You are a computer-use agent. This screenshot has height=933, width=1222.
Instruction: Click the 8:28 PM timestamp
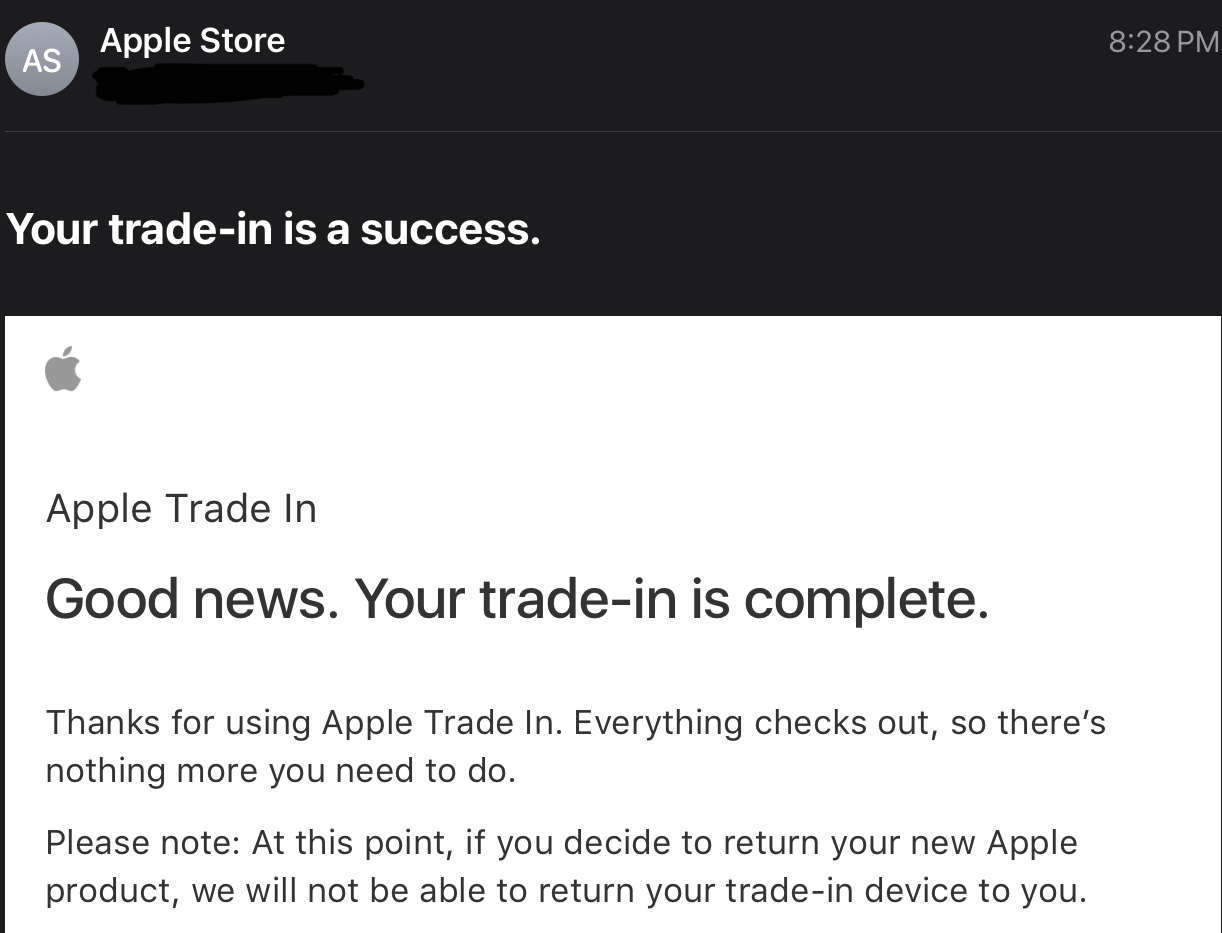point(1163,41)
